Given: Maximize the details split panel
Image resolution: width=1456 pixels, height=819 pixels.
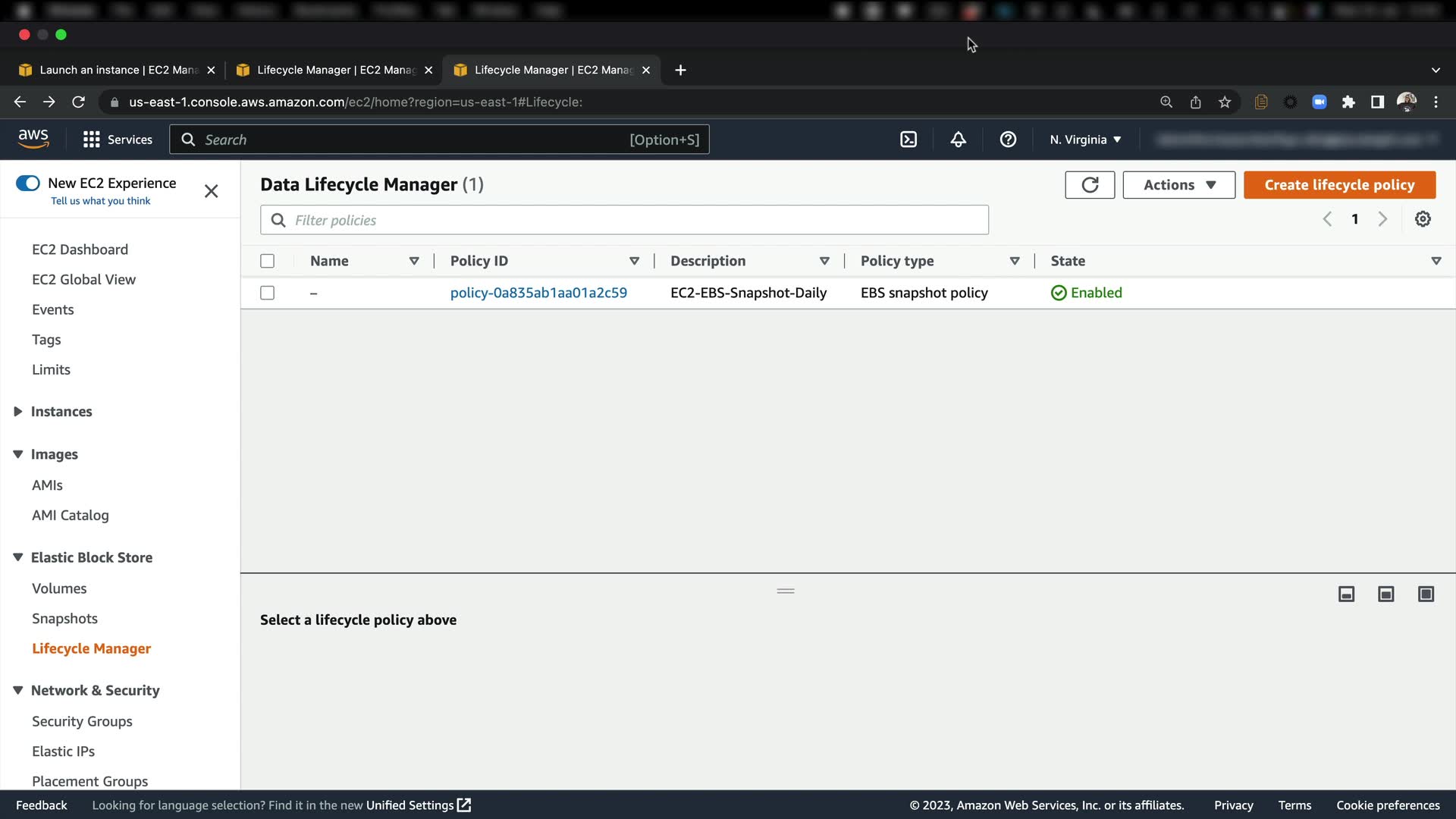Looking at the screenshot, I should click(1426, 594).
